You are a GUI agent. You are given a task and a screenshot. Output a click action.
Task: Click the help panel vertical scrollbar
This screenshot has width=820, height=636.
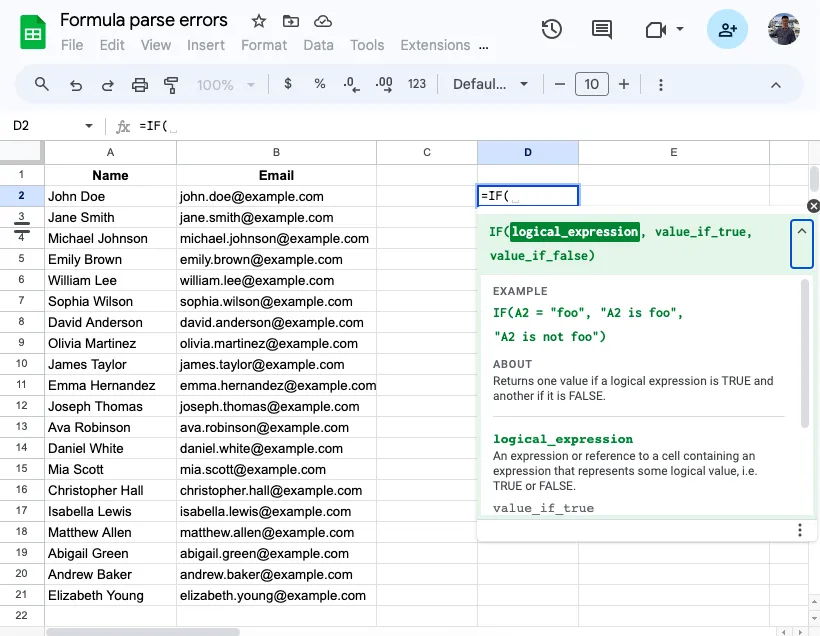[805, 353]
